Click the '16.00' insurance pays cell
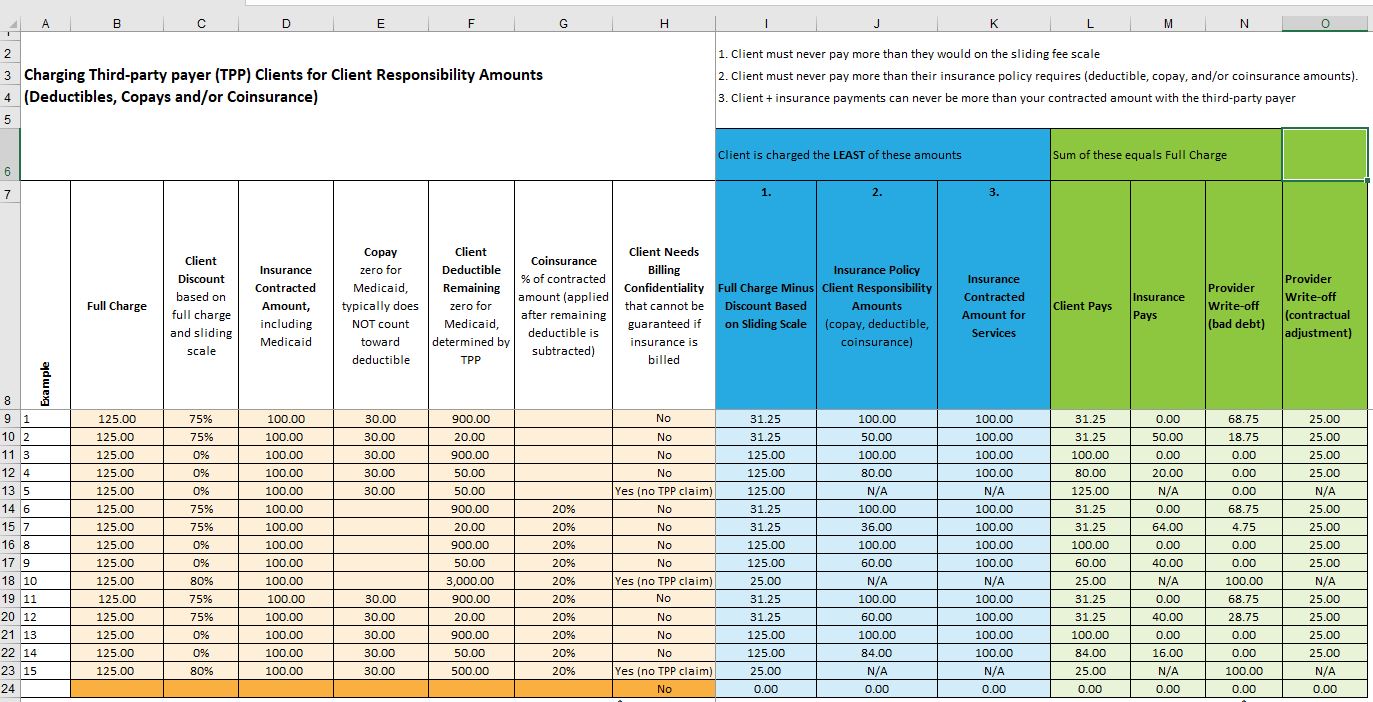1373x702 pixels. [x=1168, y=653]
